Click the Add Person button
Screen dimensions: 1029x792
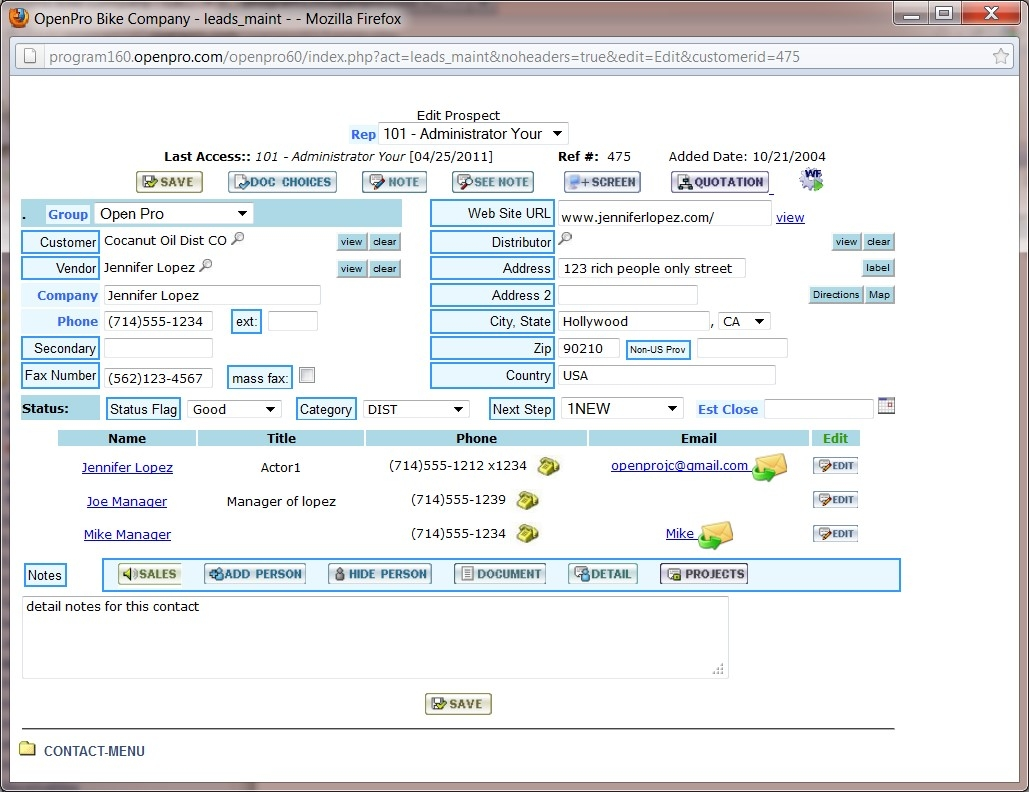(x=254, y=574)
